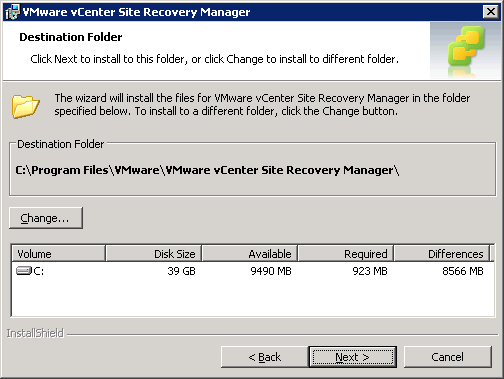Go to previous step with Back
Image resolution: width=504 pixels, height=379 pixels.
click(x=265, y=357)
